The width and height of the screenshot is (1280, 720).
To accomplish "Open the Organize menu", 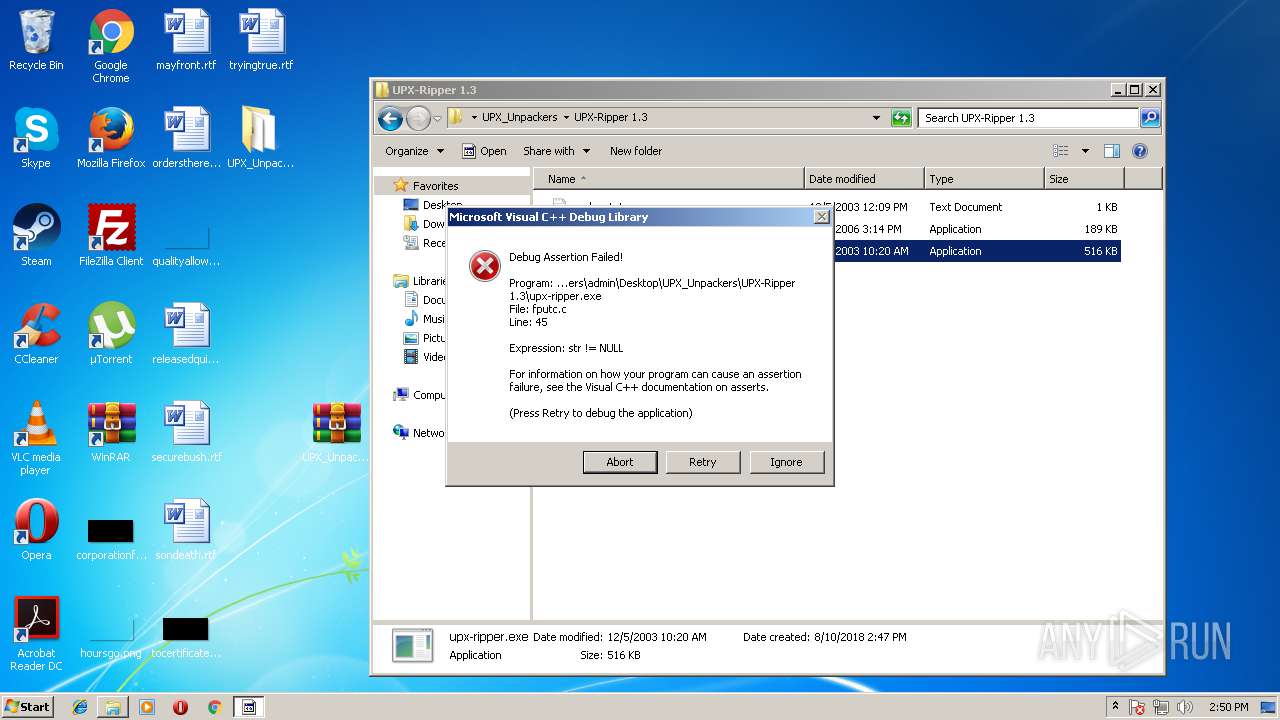I will 414,151.
